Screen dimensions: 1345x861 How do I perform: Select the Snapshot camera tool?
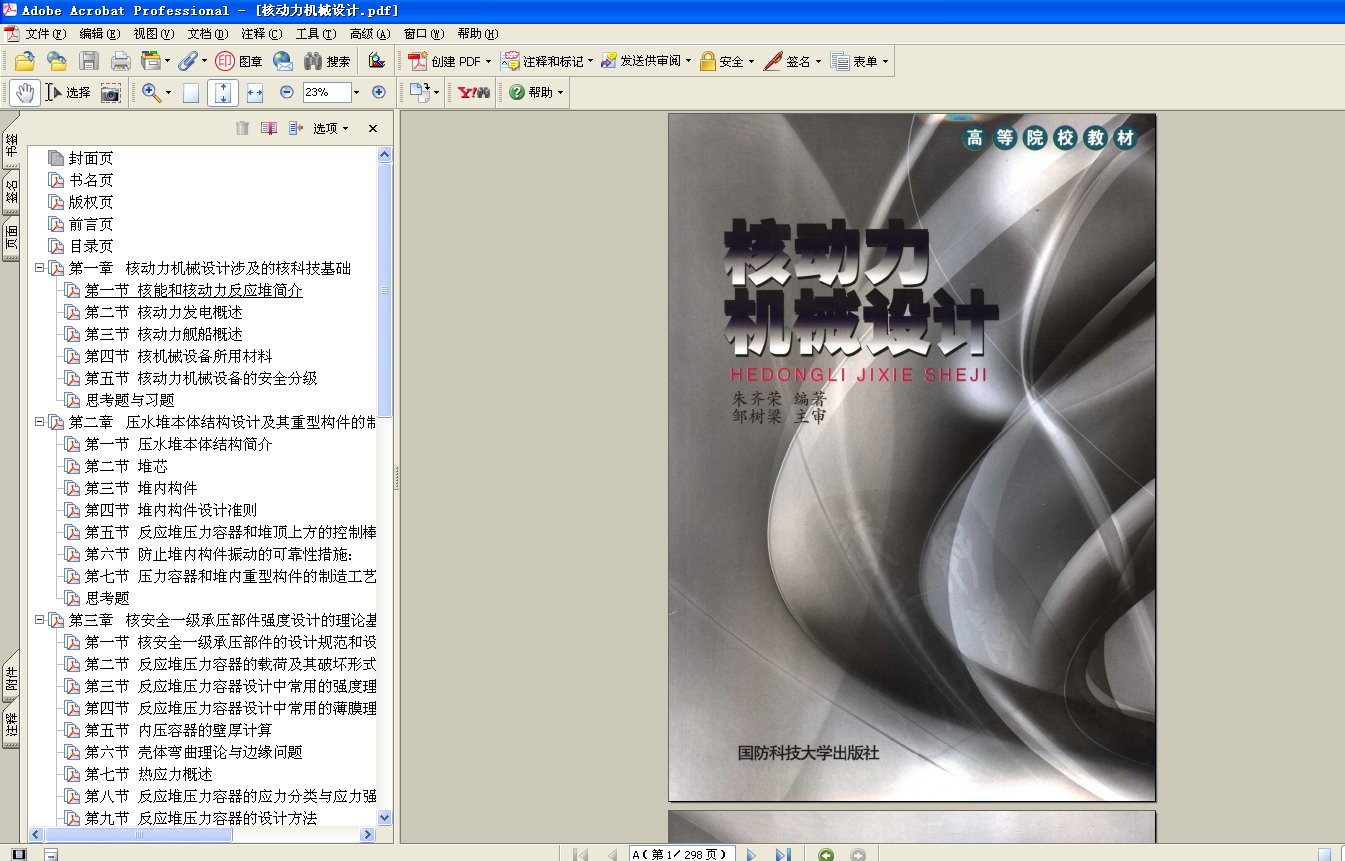point(111,93)
